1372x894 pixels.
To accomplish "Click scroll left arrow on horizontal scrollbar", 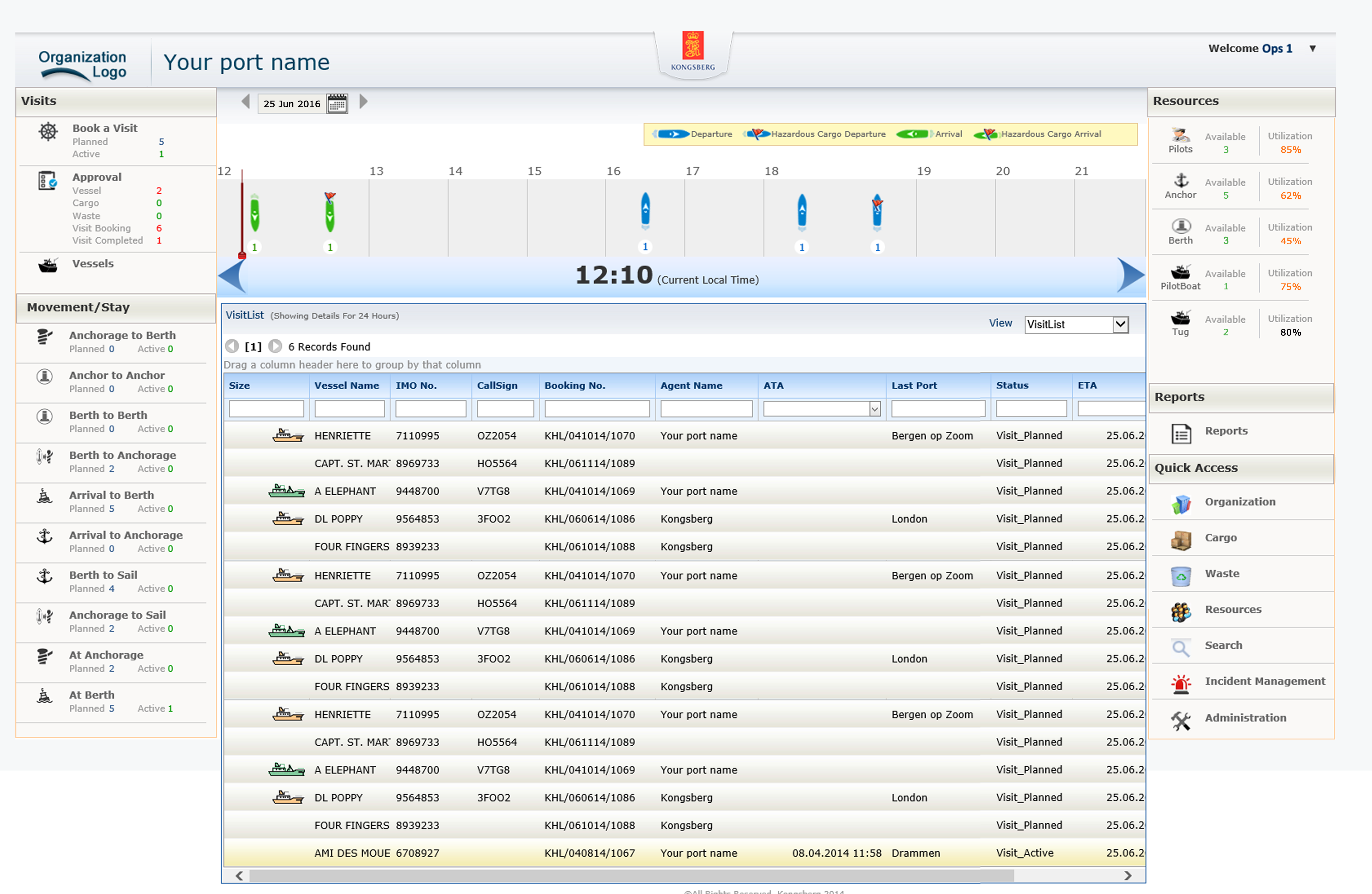I will pos(239,876).
